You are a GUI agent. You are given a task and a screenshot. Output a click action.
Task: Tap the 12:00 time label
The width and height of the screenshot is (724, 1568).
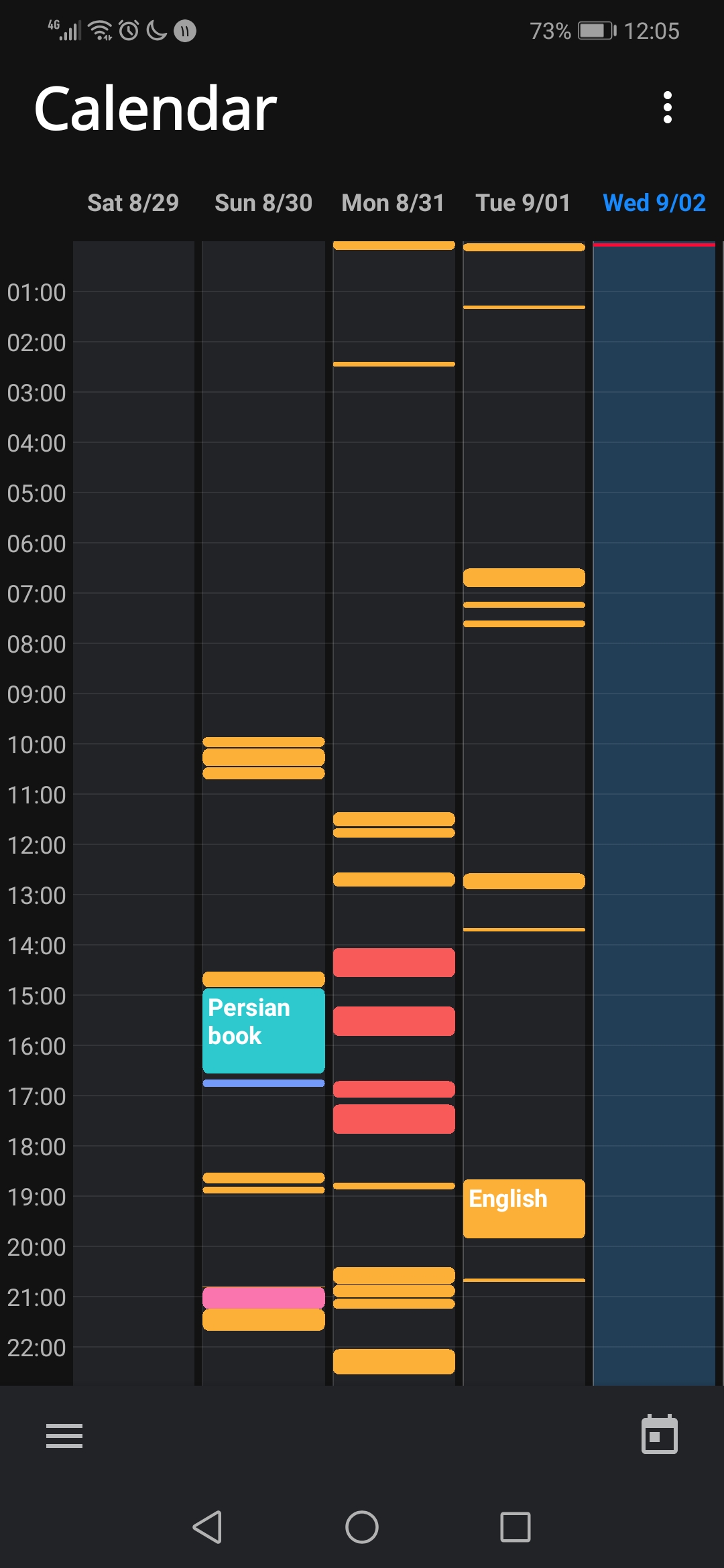(x=36, y=845)
